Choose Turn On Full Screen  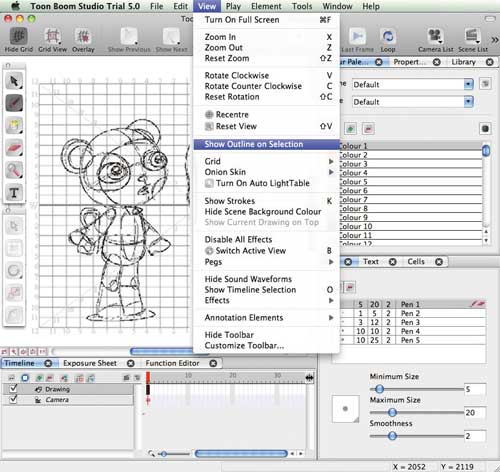coord(266,20)
